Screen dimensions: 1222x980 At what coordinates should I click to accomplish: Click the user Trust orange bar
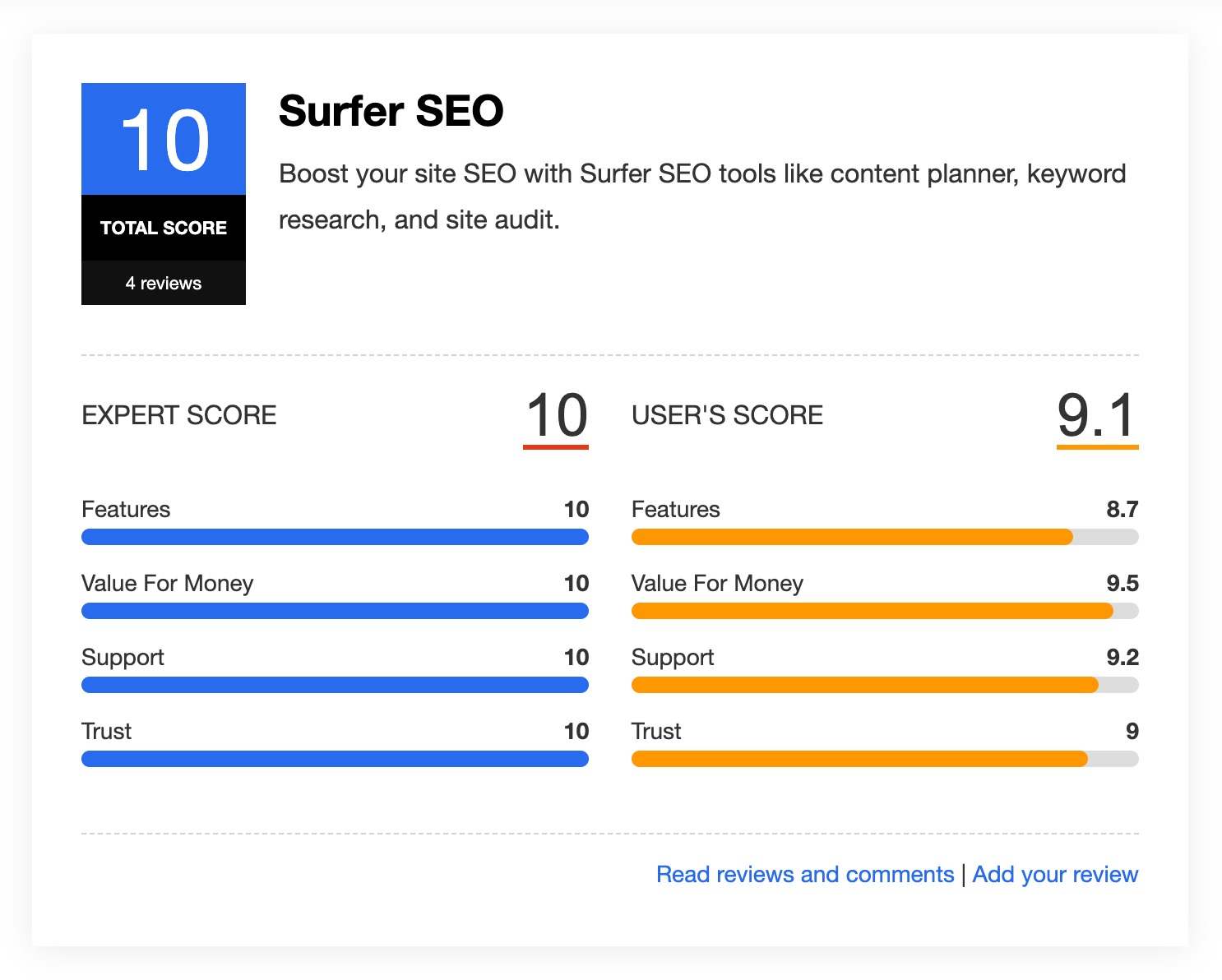(x=859, y=759)
